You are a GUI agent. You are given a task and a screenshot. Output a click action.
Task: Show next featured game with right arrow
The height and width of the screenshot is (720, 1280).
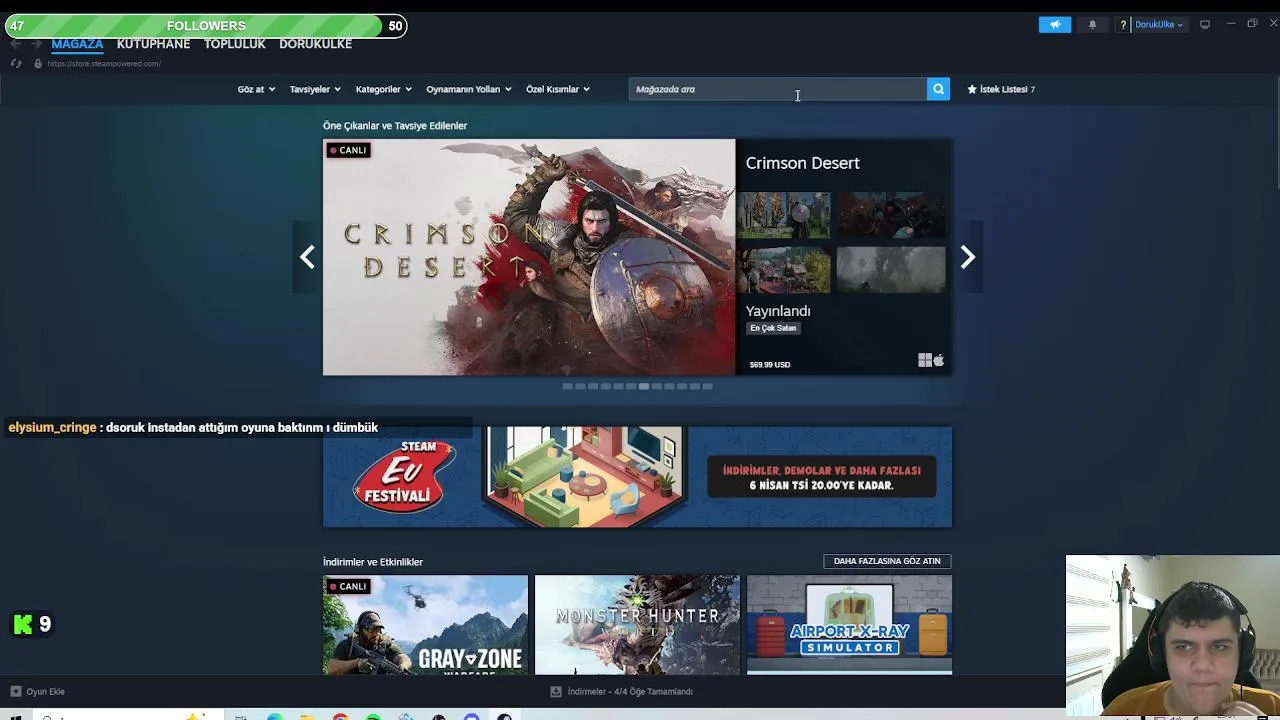[x=967, y=257]
